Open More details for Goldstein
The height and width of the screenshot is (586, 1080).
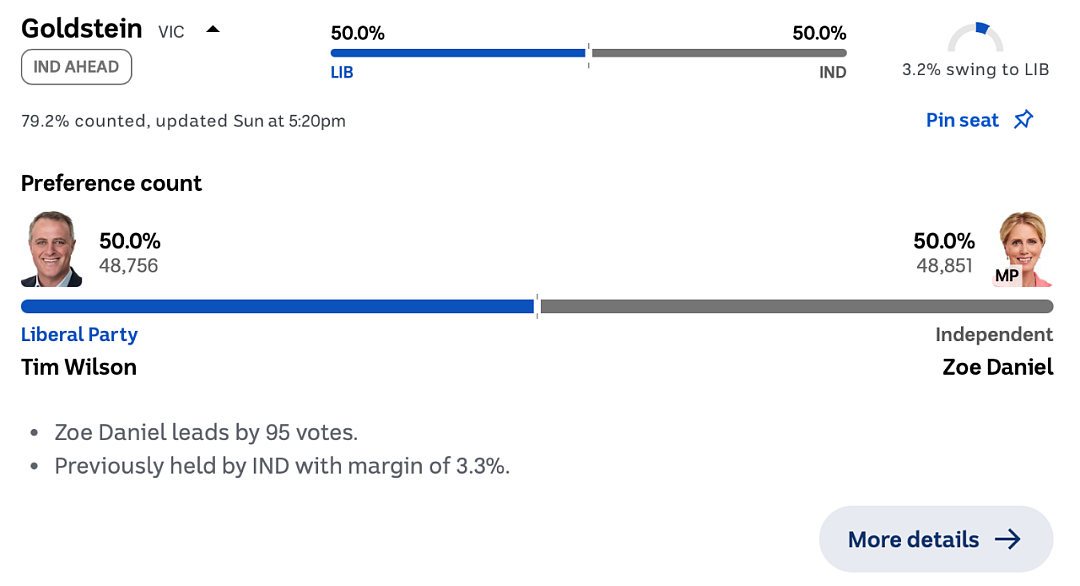coord(935,539)
